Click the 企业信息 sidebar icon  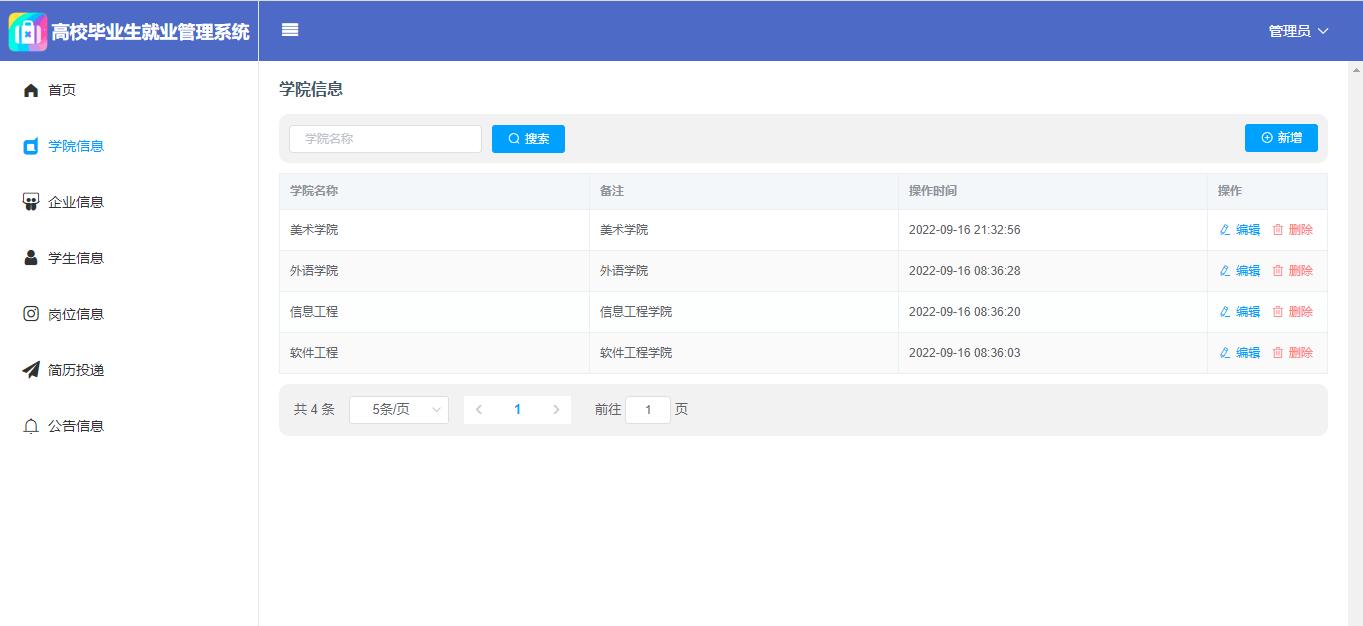click(31, 202)
